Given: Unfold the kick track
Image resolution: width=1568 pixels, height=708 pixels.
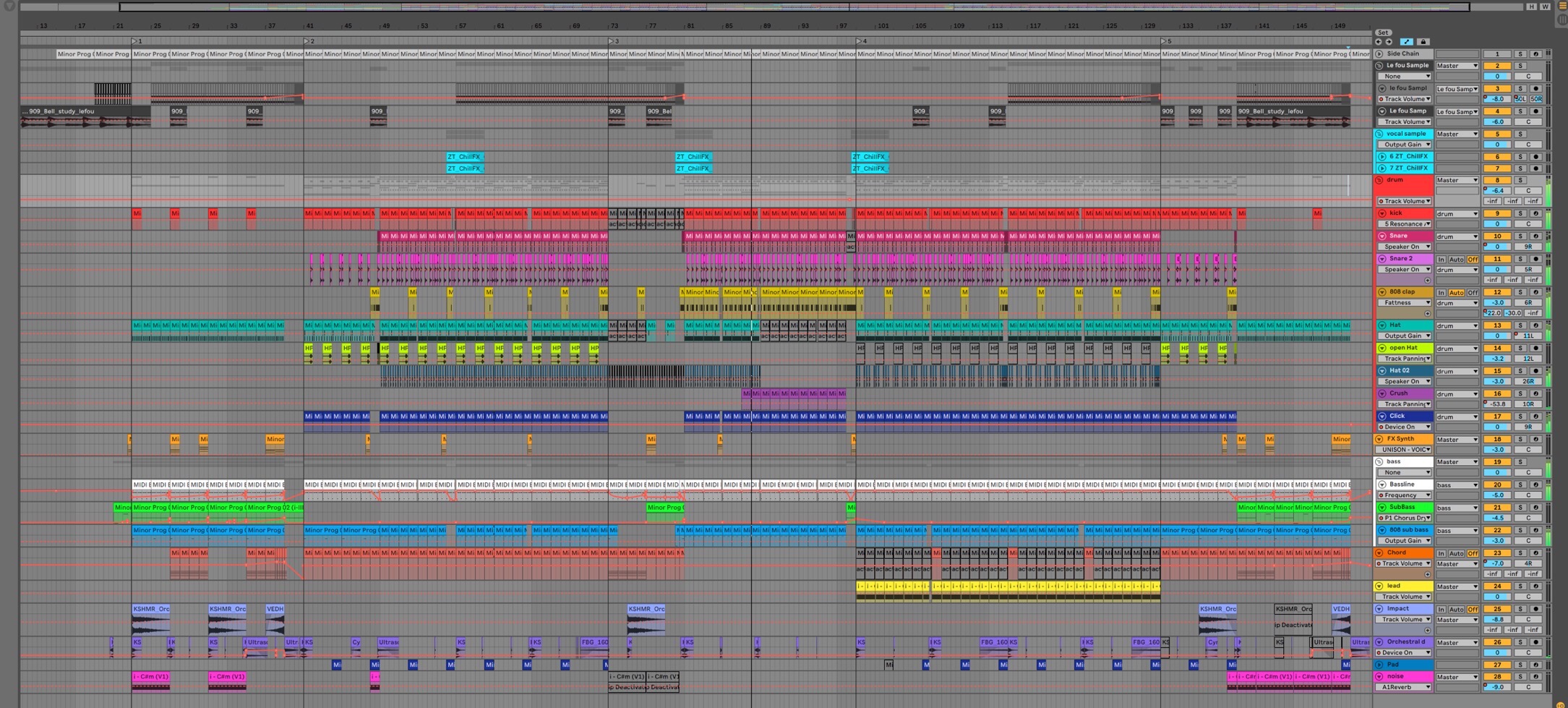Looking at the screenshot, I should coord(1381,213).
